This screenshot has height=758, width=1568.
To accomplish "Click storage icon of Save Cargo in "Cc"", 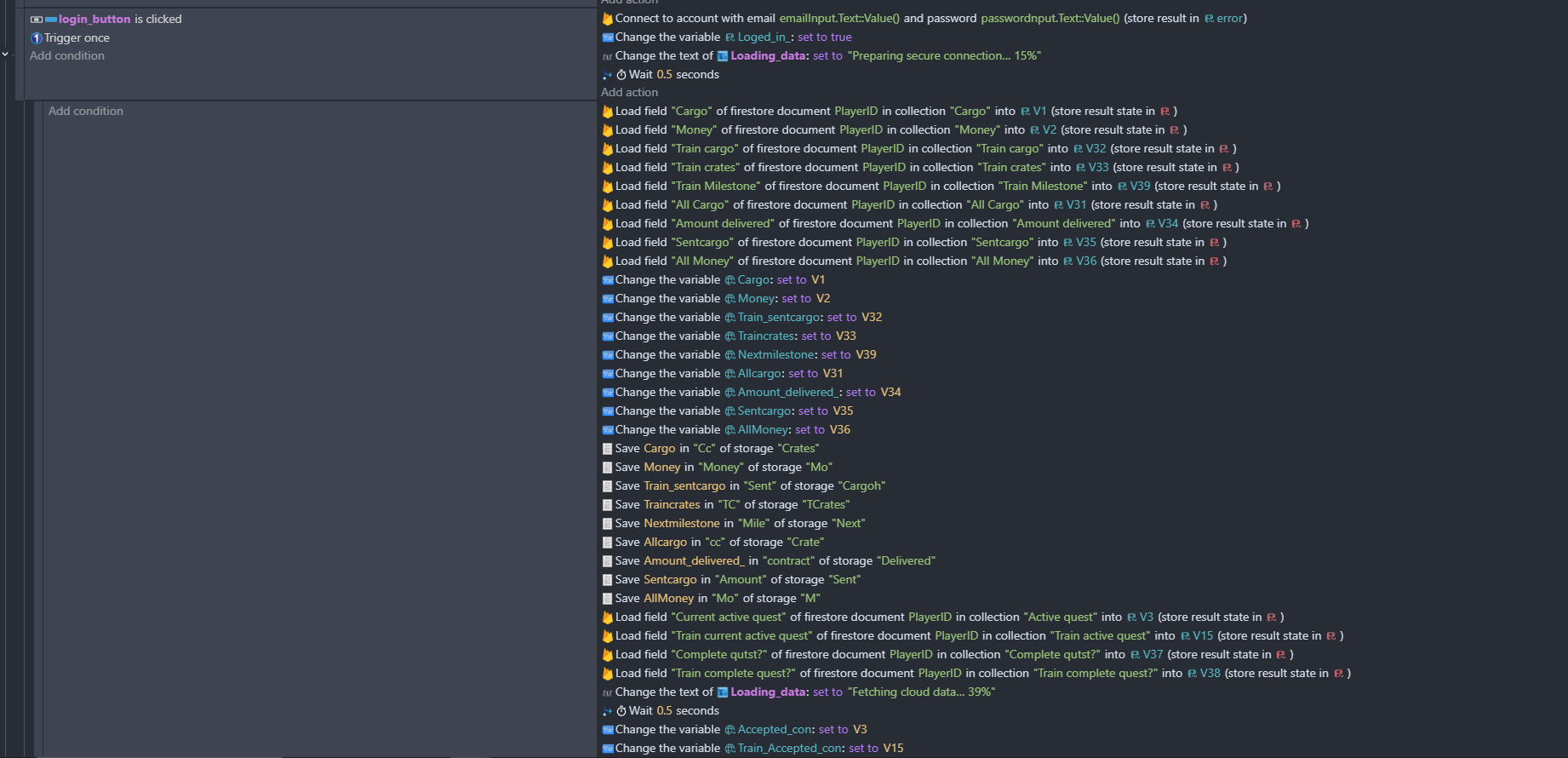I will (608, 448).
